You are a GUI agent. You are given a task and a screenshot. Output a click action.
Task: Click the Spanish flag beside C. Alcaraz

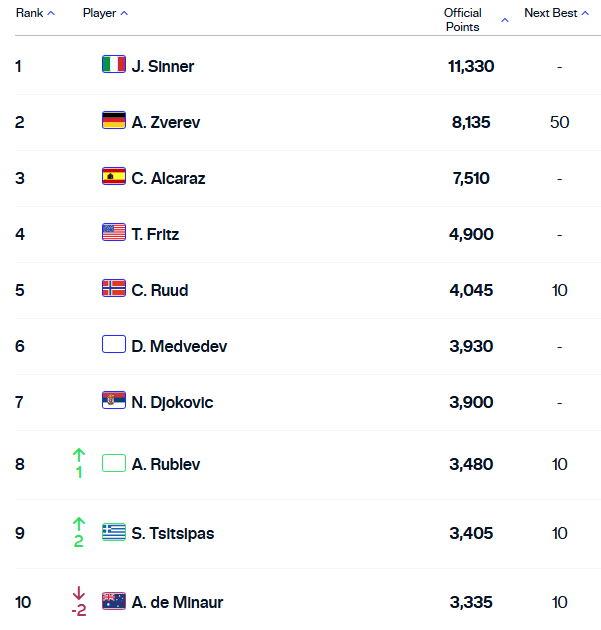[x=114, y=177]
